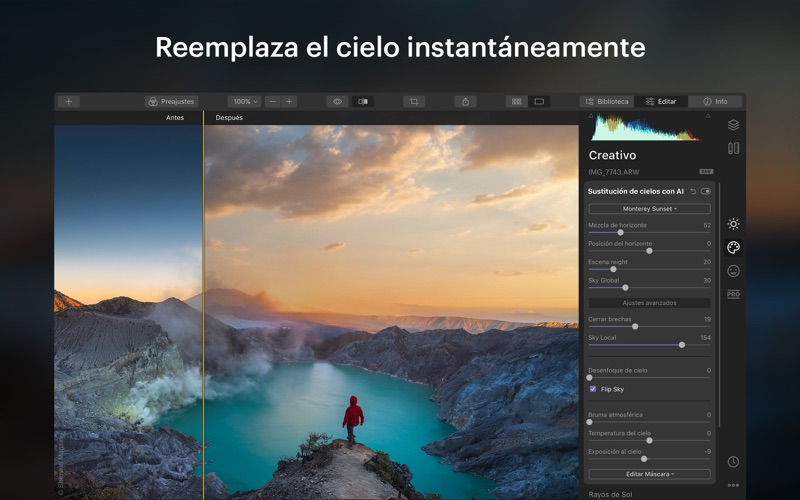Open the clock history icon

pyautogui.click(x=733, y=462)
